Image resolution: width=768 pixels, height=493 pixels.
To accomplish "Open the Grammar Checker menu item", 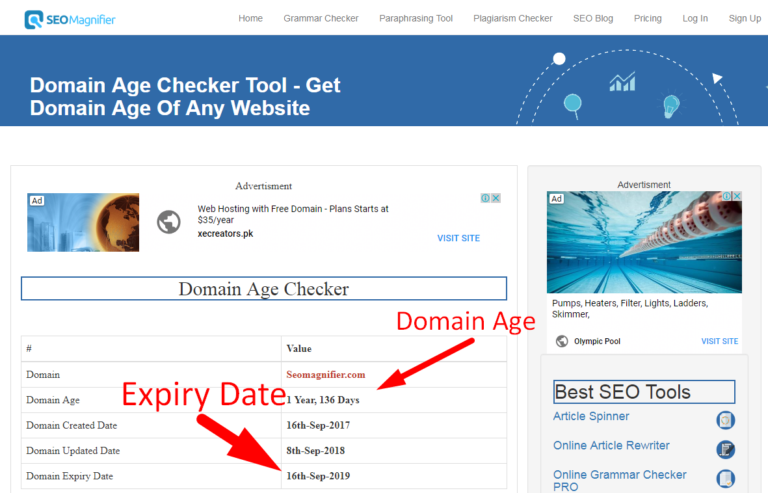I will [321, 18].
